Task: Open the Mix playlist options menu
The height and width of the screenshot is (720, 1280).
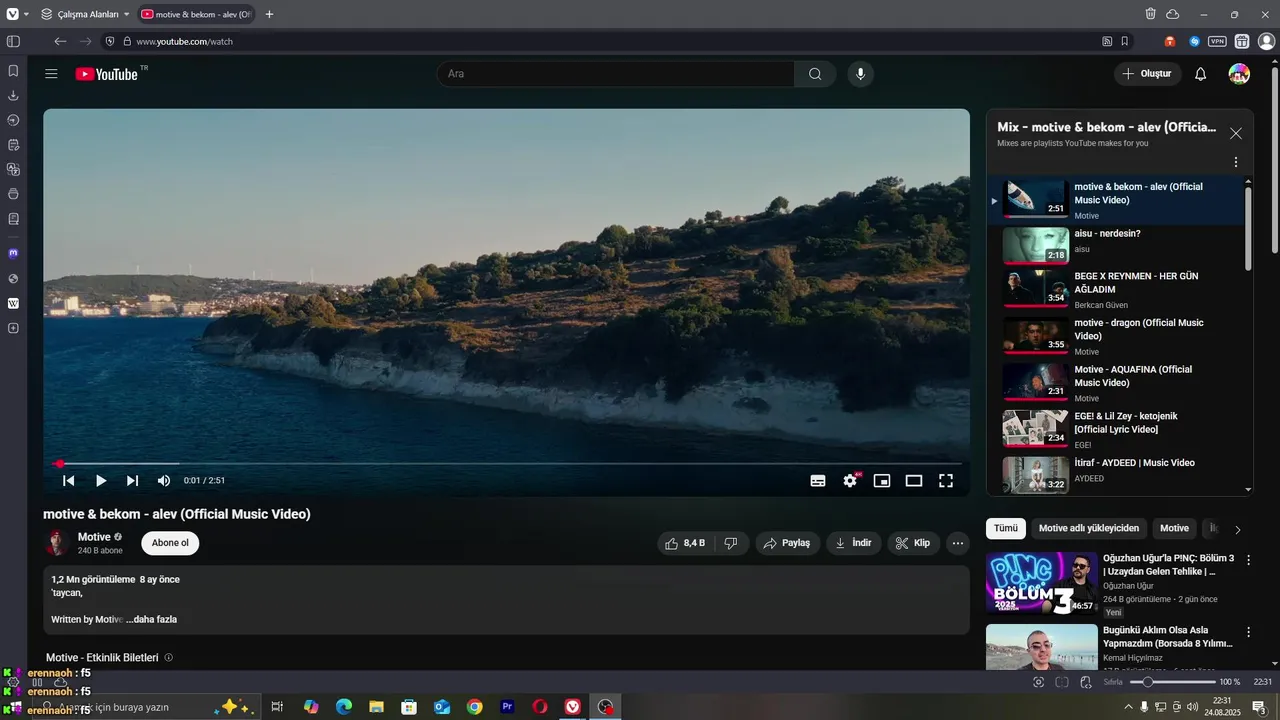Action: 1236,162
